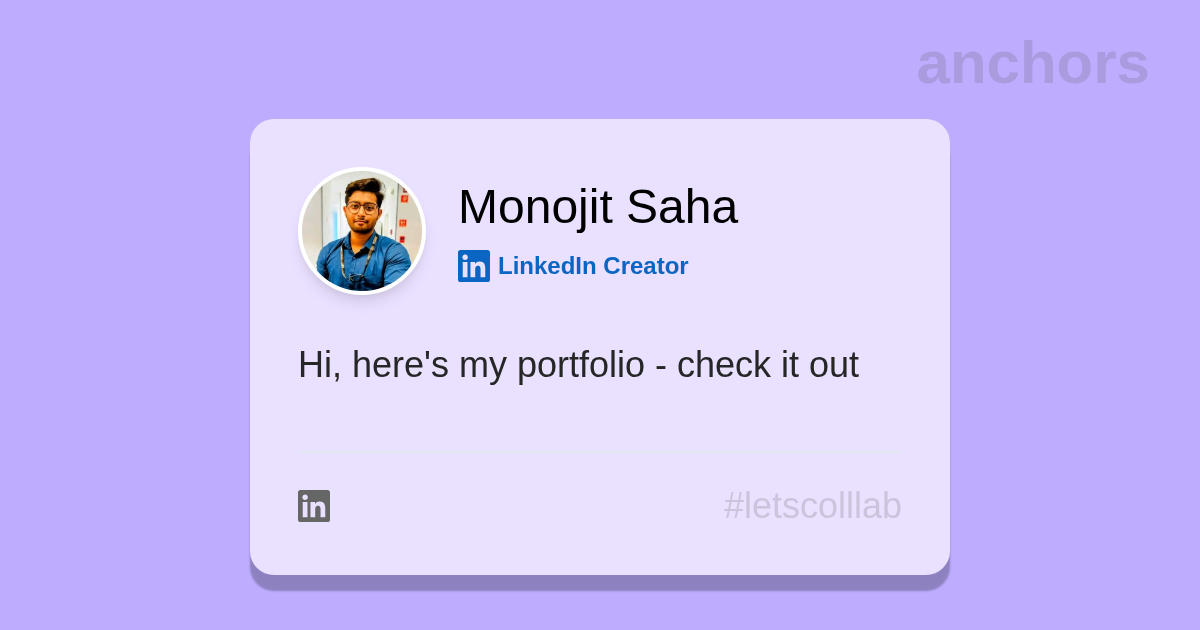The height and width of the screenshot is (630, 1200).
Task: Click the first name "Monojit"
Action: click(x=535, y=207)
